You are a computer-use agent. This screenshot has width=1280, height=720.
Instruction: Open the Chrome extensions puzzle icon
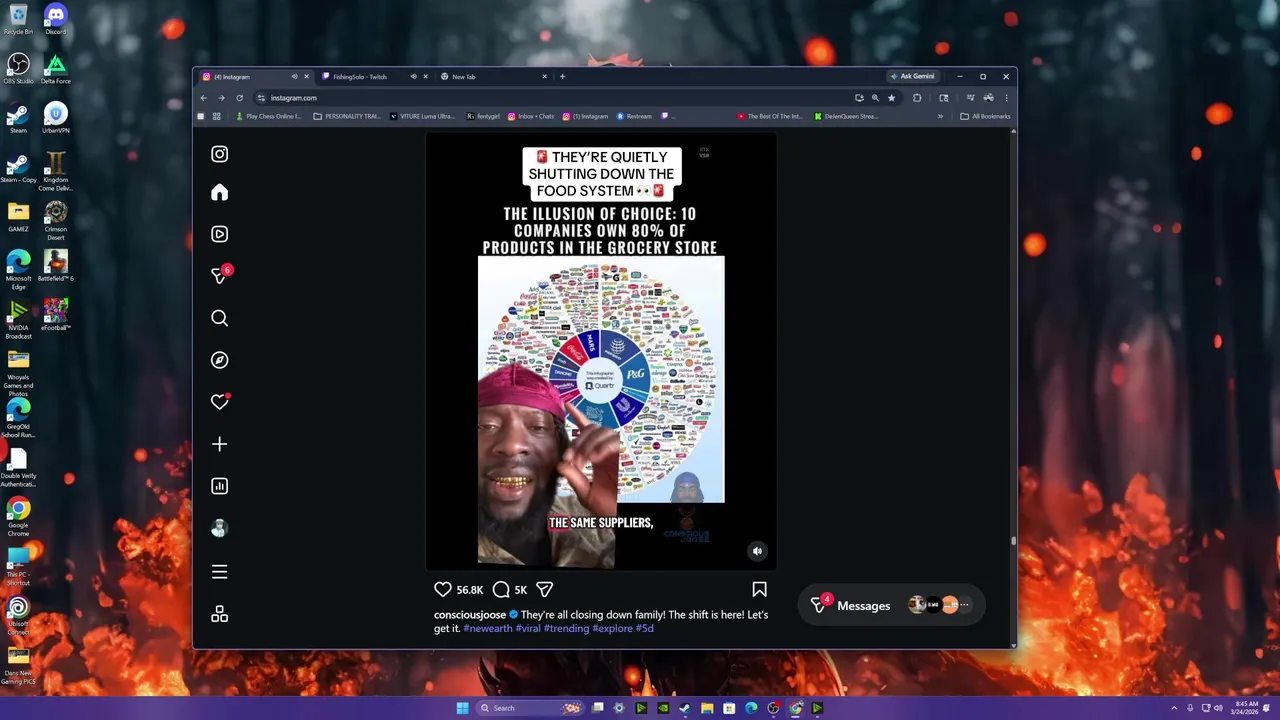pyautogui.click(x=917, y=98)
